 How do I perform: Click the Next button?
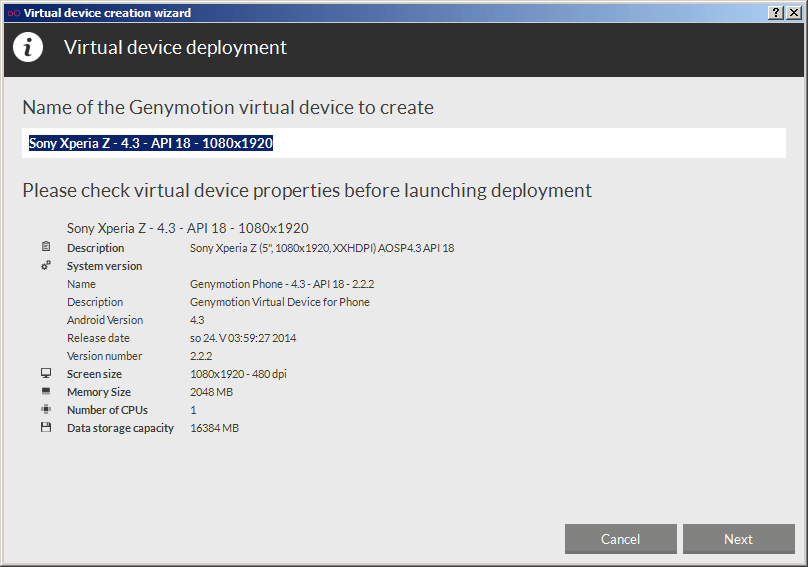click(738, 539)
